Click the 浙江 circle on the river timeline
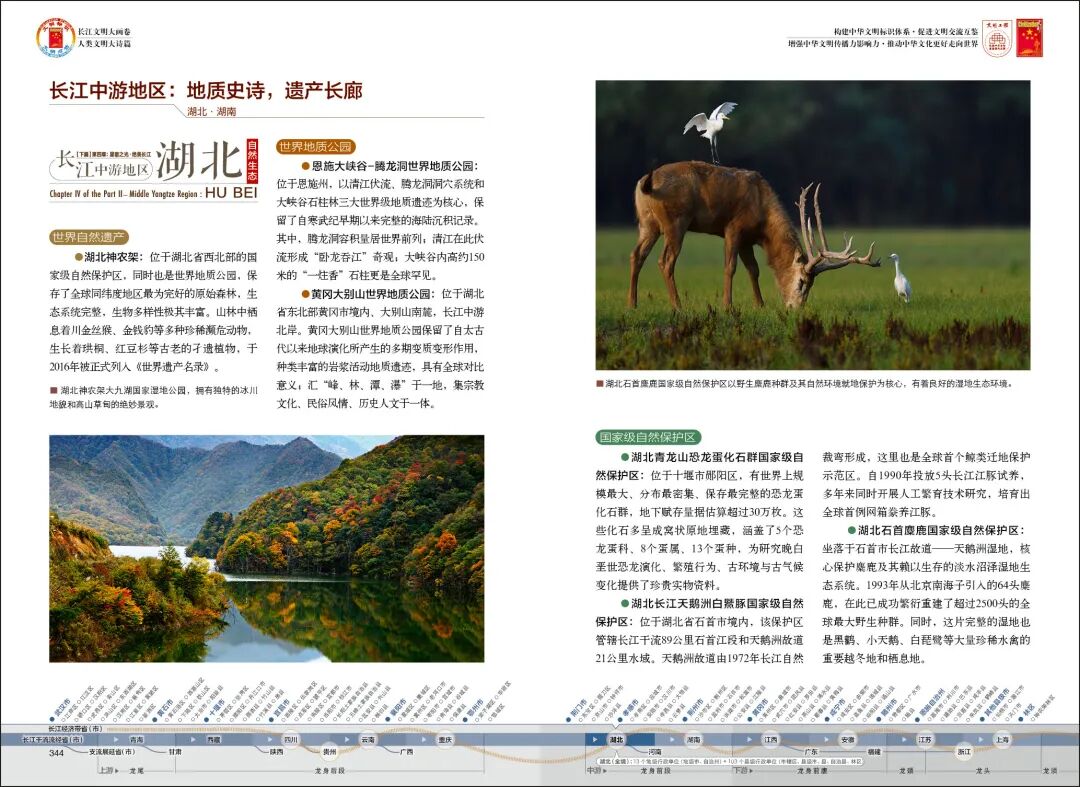This screenshot has height=787, width=1080. (964, 752)
